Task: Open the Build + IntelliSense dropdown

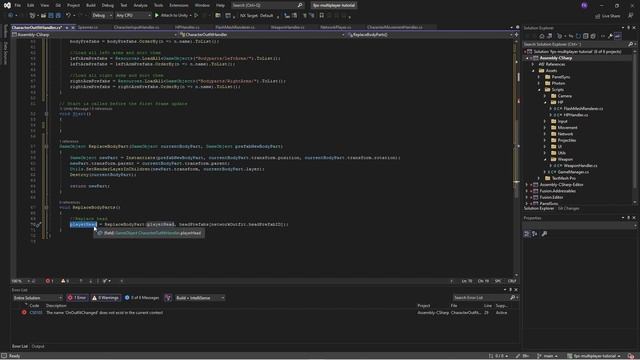Action: click(200, 298)
